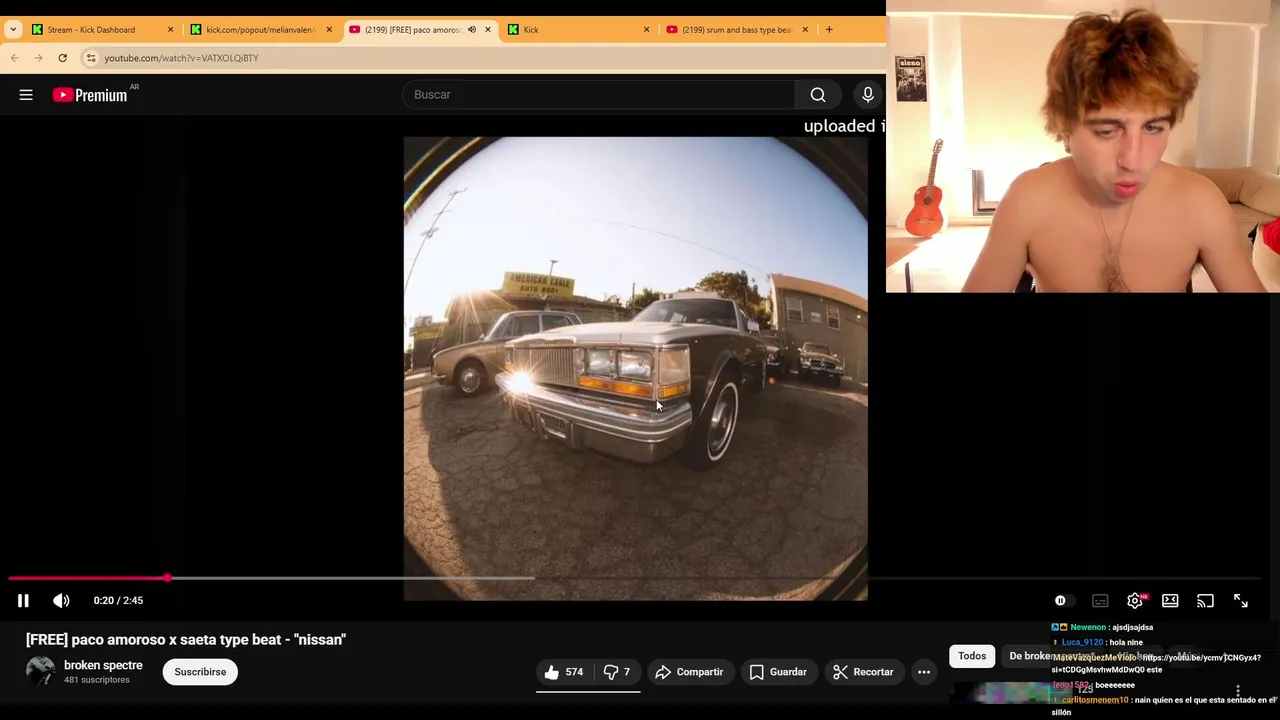Click the 0:20 / 2:45 time display
This screenshot has height=720, width=1280.
click(118, 601)
